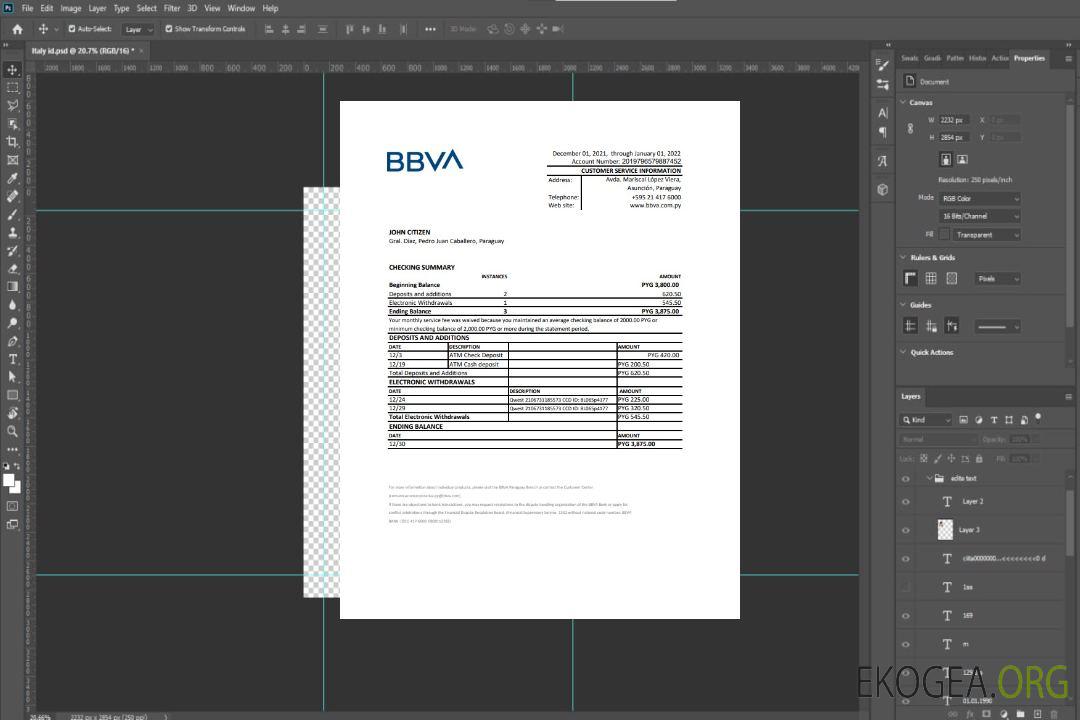Image resolution: width=1080 pixels, height=720 pixels.
Task: Open the RGB Color mode dropdown
Action: [979, 198]
